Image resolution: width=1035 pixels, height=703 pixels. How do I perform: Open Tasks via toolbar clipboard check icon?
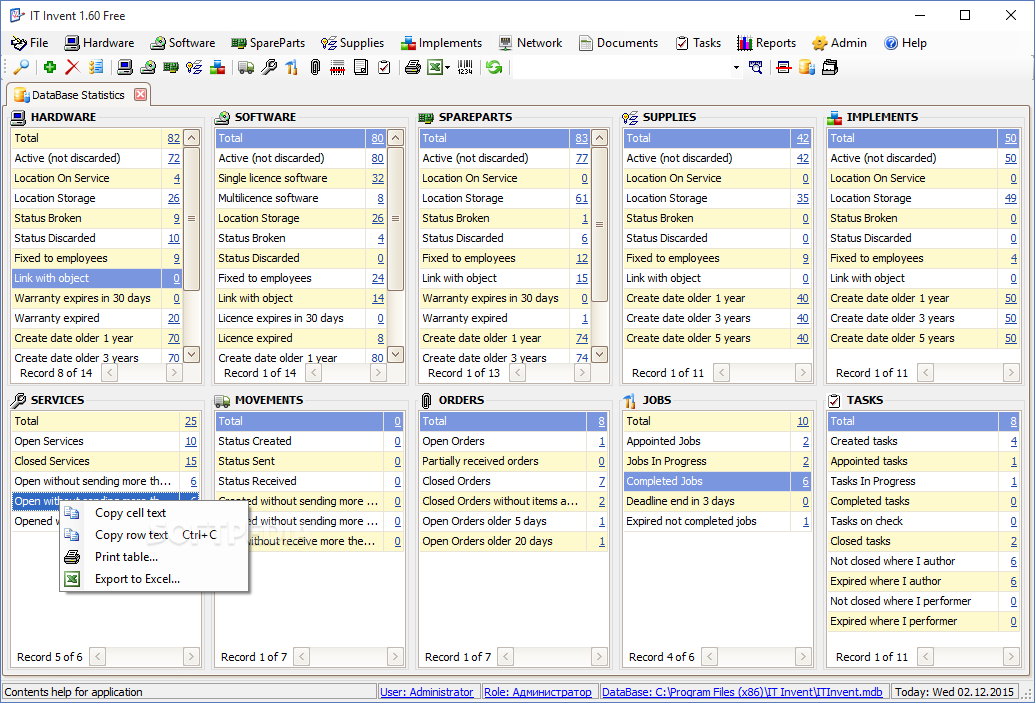384,67
